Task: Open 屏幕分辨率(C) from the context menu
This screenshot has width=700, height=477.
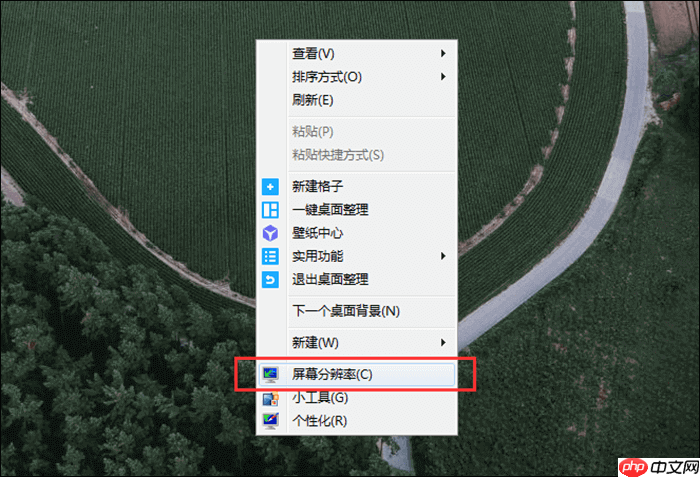Action: pyautogui.click(x=356, y=374)
